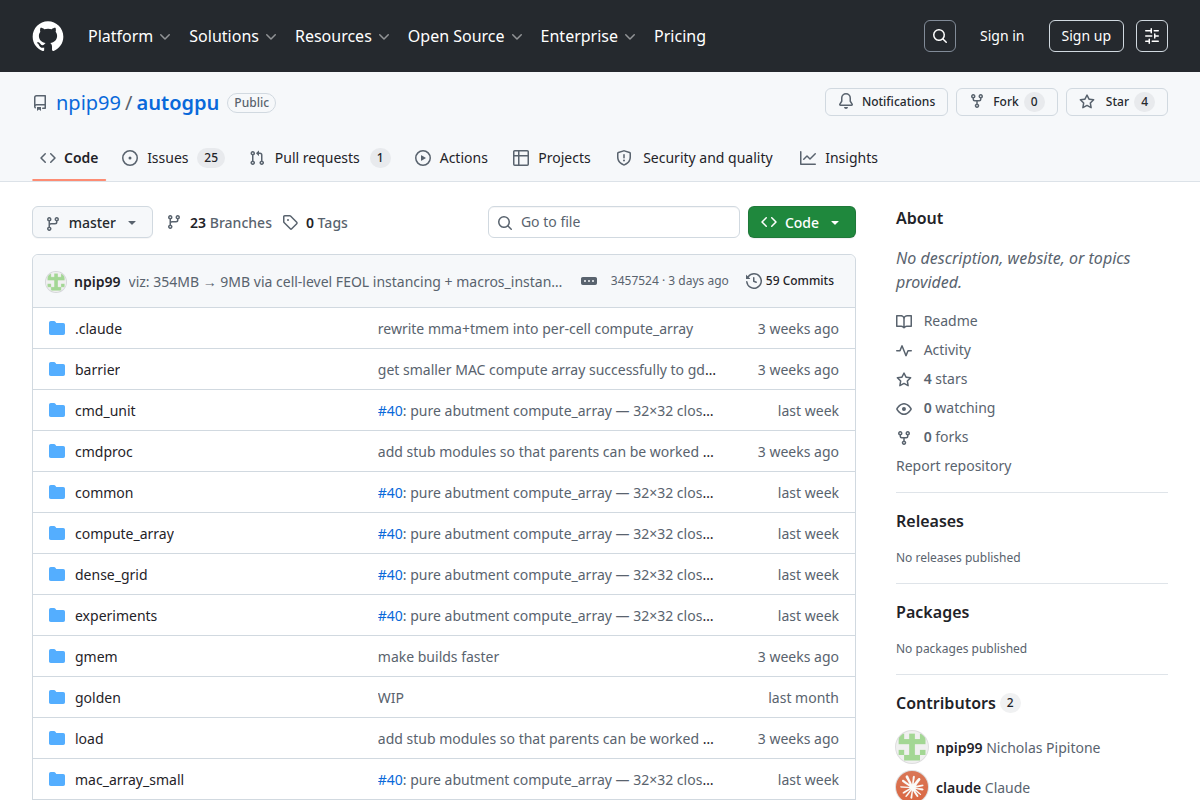
Task: Open the search magnifier button
Action: [940, 36]
